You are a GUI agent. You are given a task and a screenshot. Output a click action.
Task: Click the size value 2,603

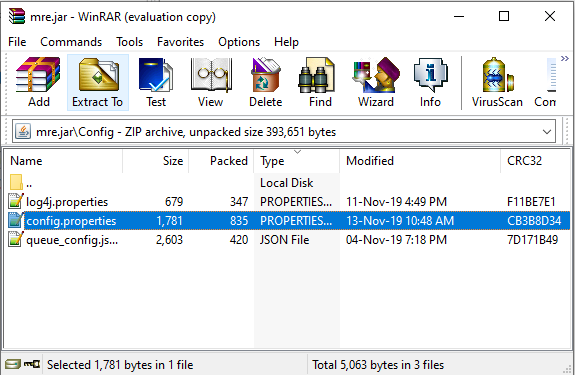pos(169,240)
